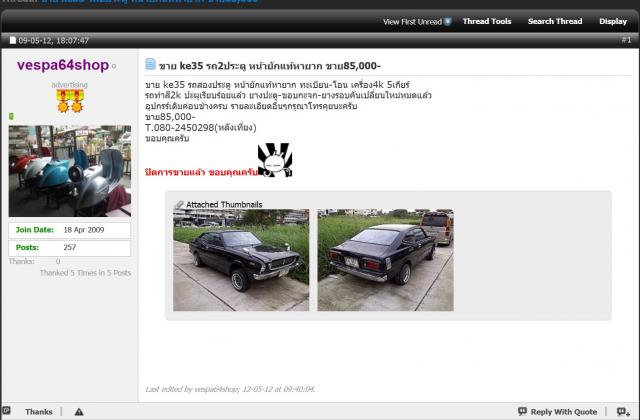
Task: Click the Thanks button
Action: (x=38, y=411)
